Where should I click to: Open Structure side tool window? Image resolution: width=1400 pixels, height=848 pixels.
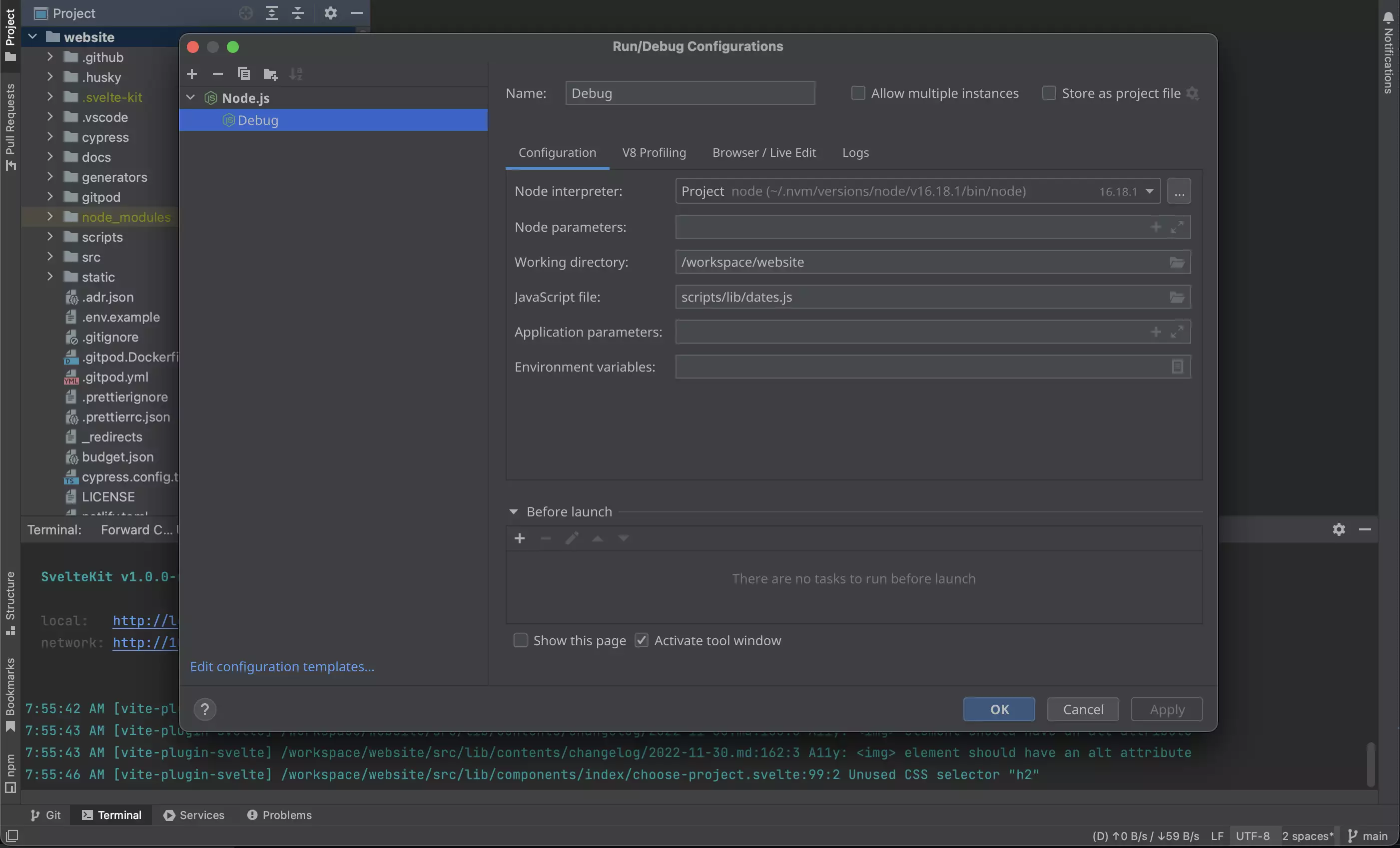[x=10, y=604]
